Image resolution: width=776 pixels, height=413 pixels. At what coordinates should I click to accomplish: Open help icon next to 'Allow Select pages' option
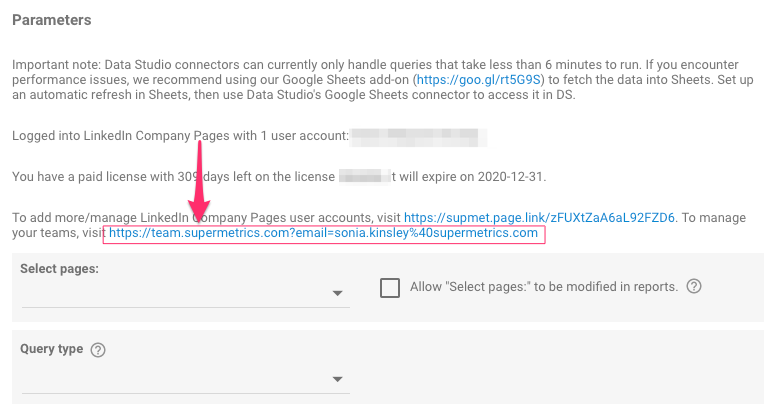coord(694,286)
